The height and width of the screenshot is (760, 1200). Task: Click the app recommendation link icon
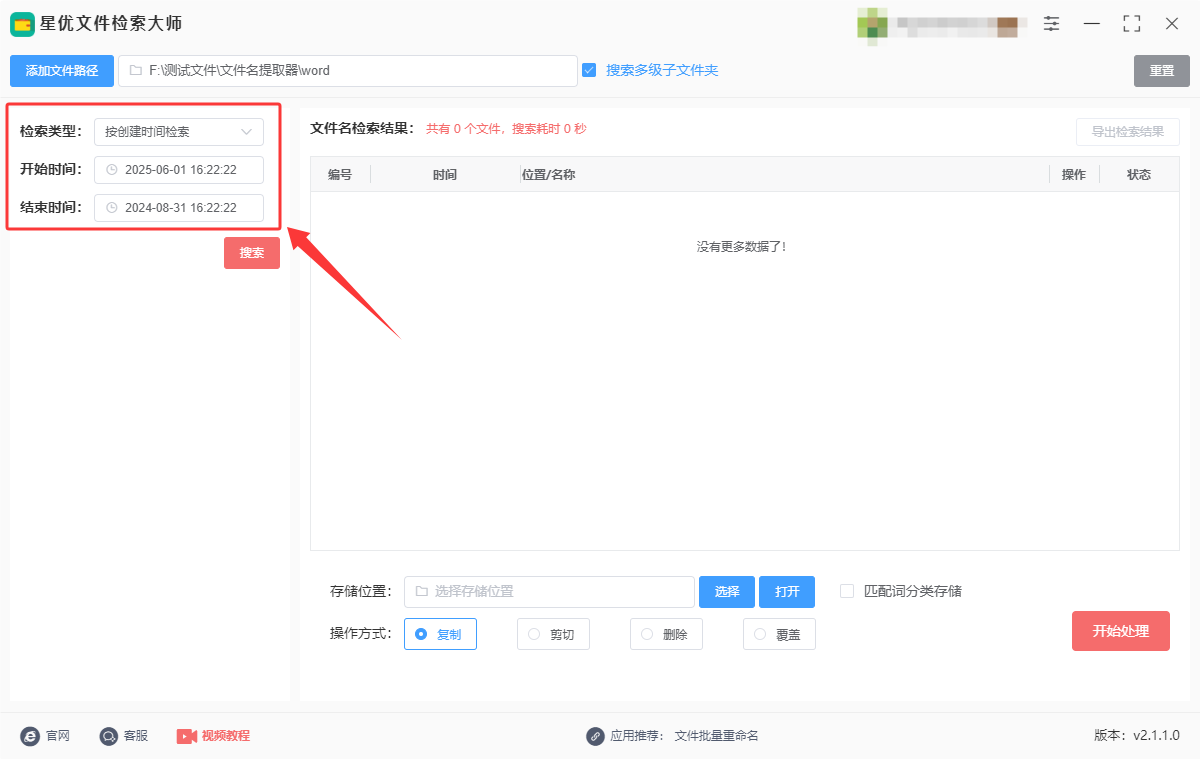click(595, 736)
